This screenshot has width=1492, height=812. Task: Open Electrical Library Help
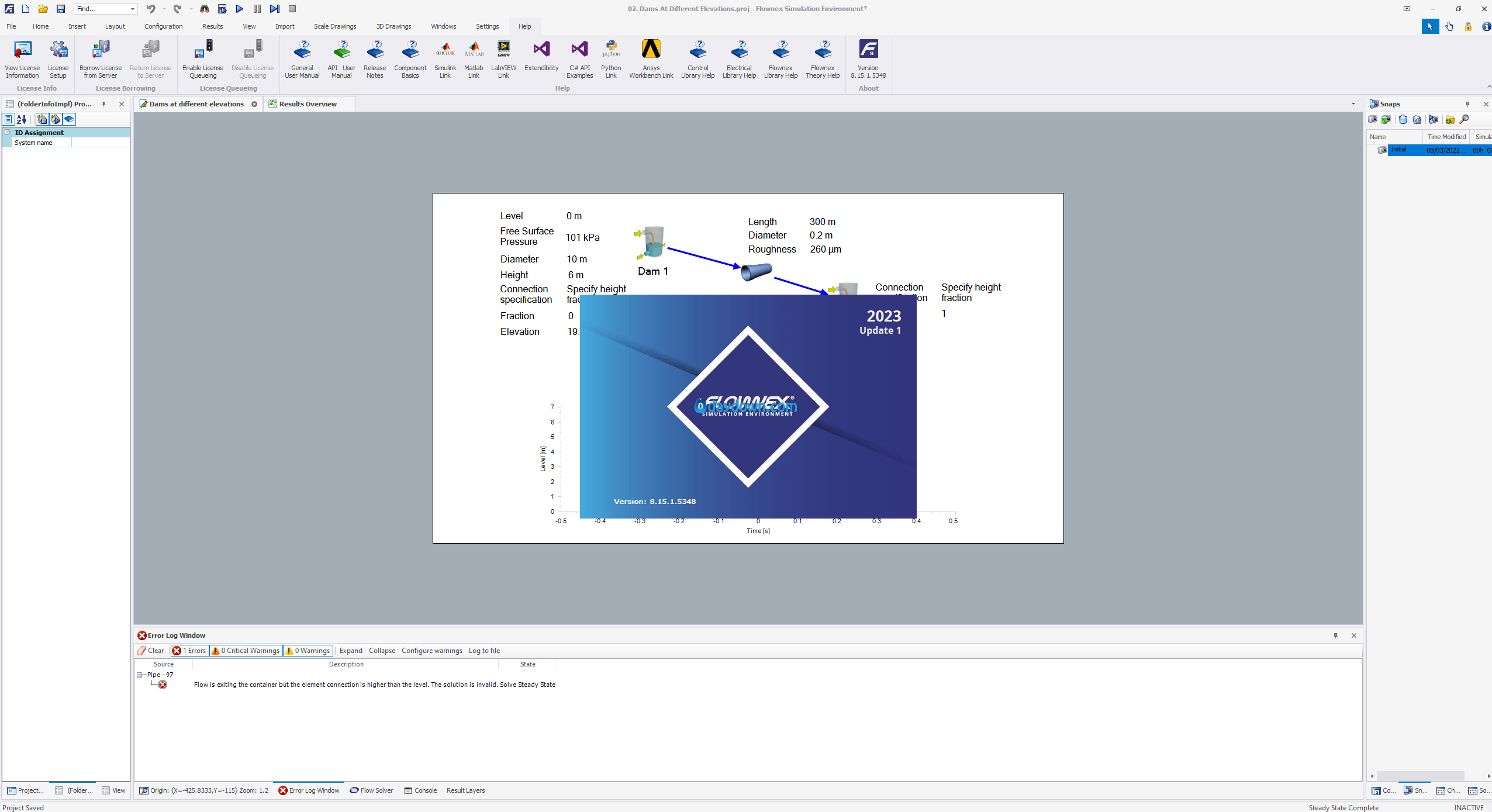[x=739, y=59]
